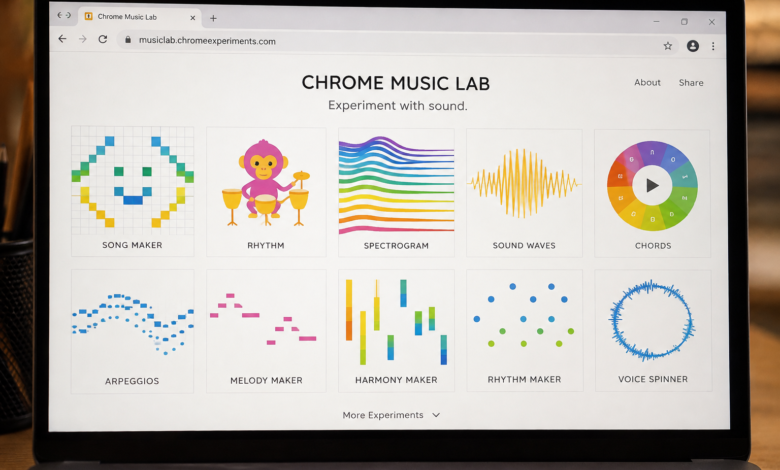Click the Experiment with sound subtitle
780x470 pixels.
[x=397, y=105]
